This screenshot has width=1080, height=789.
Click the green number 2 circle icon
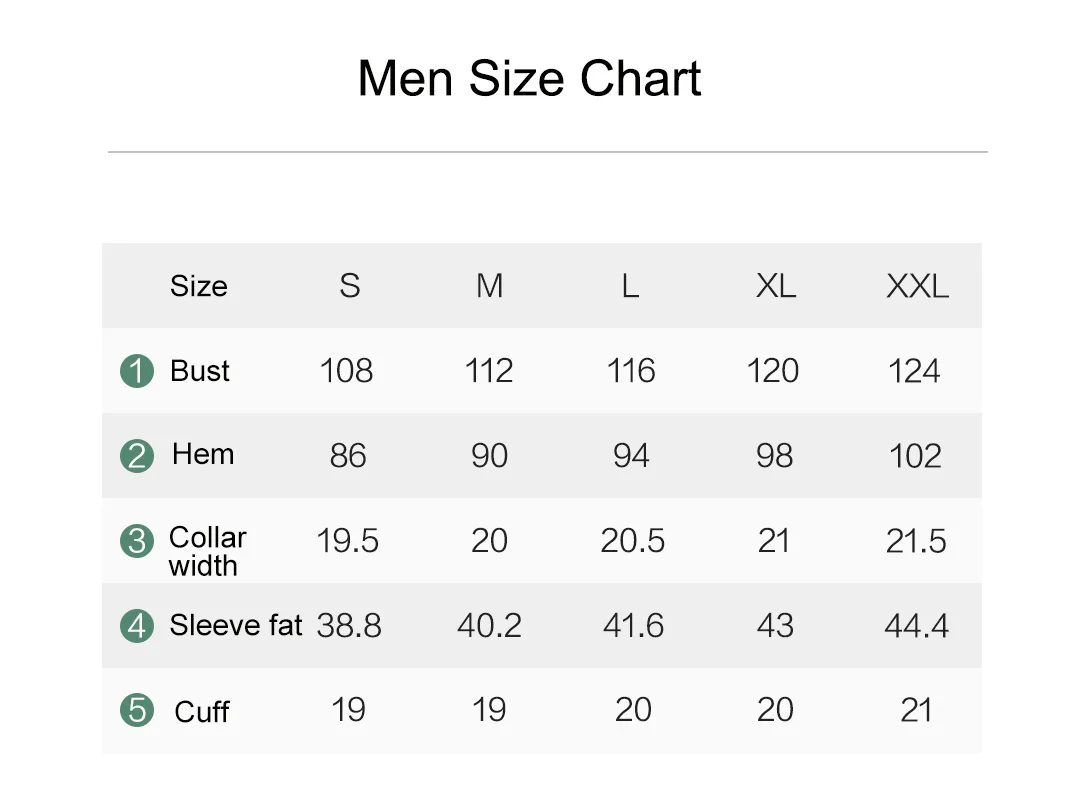point(137,456)
